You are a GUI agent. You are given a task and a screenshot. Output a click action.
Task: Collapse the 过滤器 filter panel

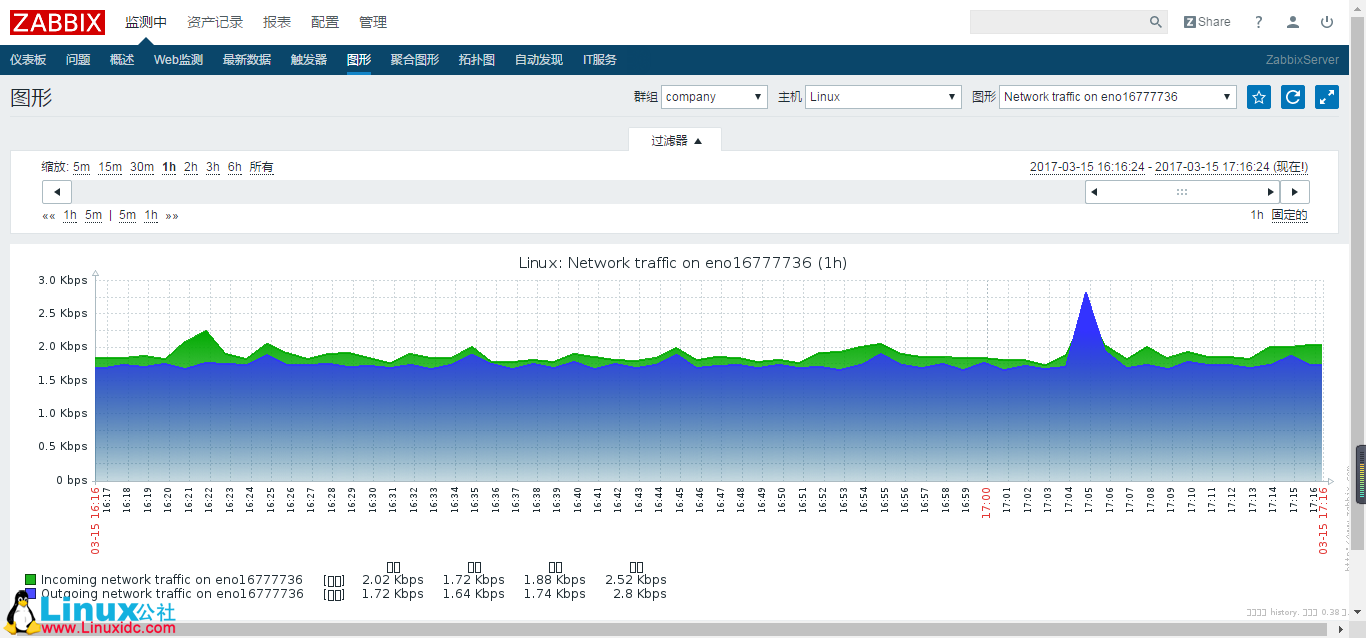point(676,139)
